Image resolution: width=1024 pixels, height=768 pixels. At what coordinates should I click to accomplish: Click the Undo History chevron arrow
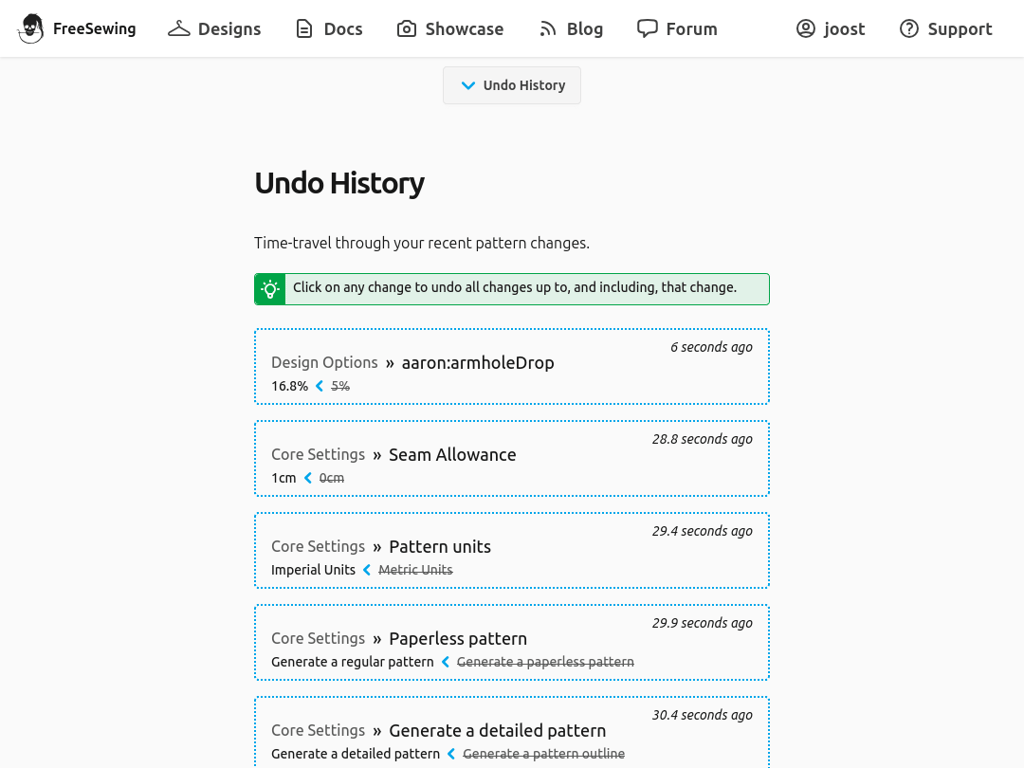point(468,86)
